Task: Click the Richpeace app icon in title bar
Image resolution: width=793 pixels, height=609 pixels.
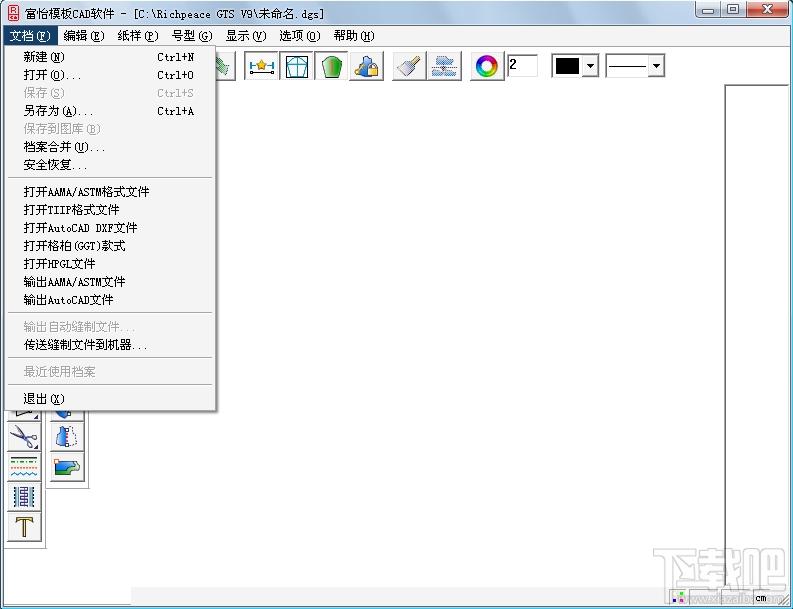Action: coord(14,13)
